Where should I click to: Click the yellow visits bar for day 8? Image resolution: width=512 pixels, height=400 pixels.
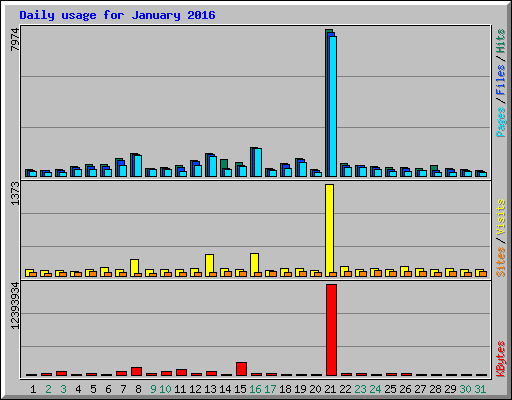[x=134, y=268]
